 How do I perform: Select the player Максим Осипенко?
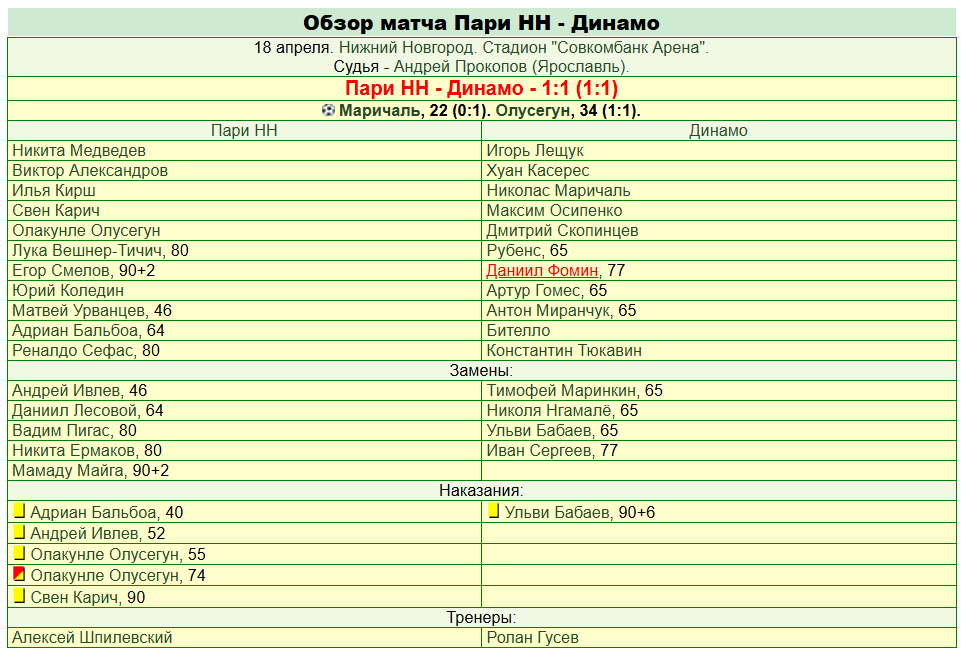555,210
